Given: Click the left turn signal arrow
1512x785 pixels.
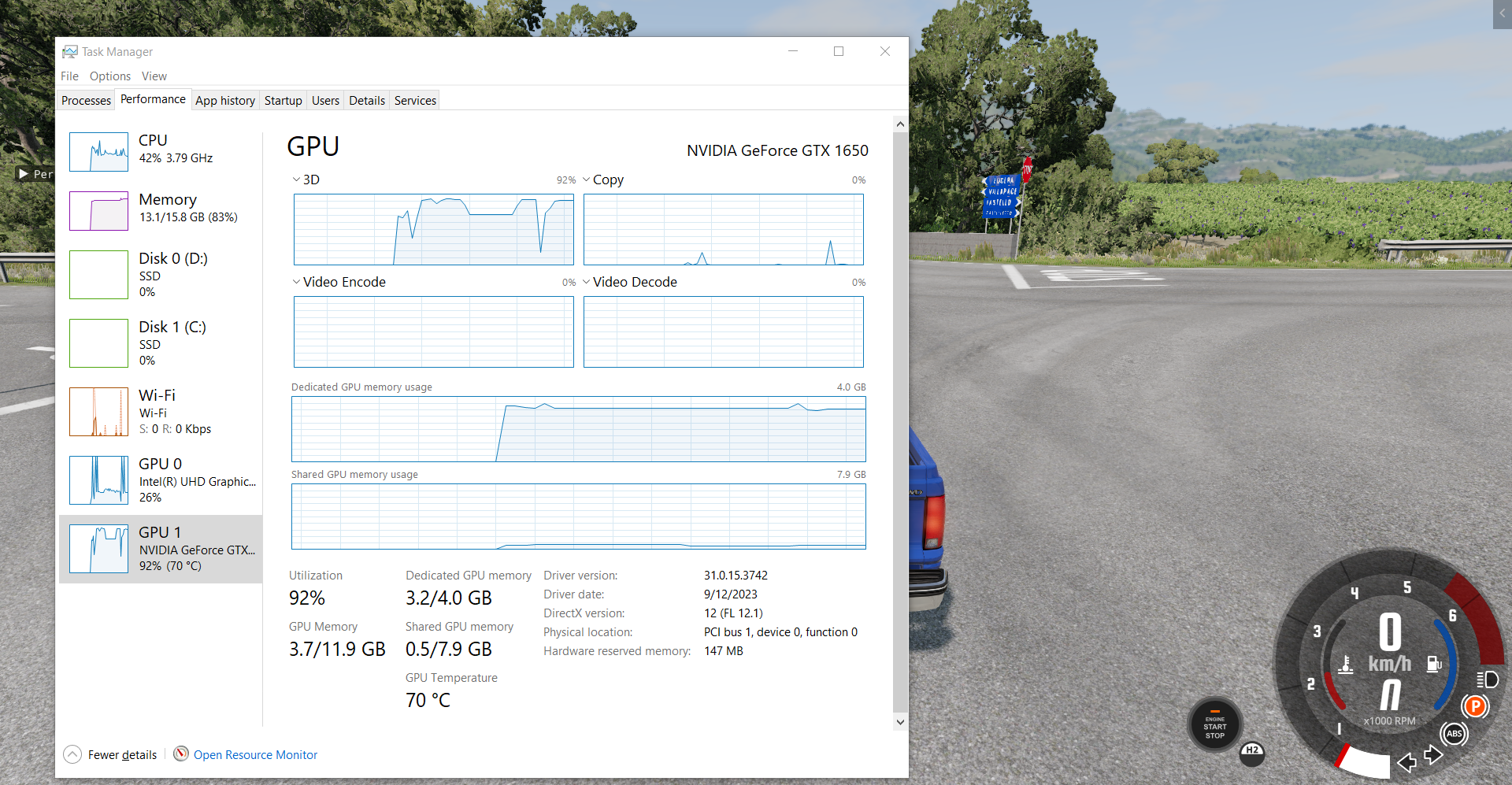Looking at the screenshot, I should (x=1406, y=761).
